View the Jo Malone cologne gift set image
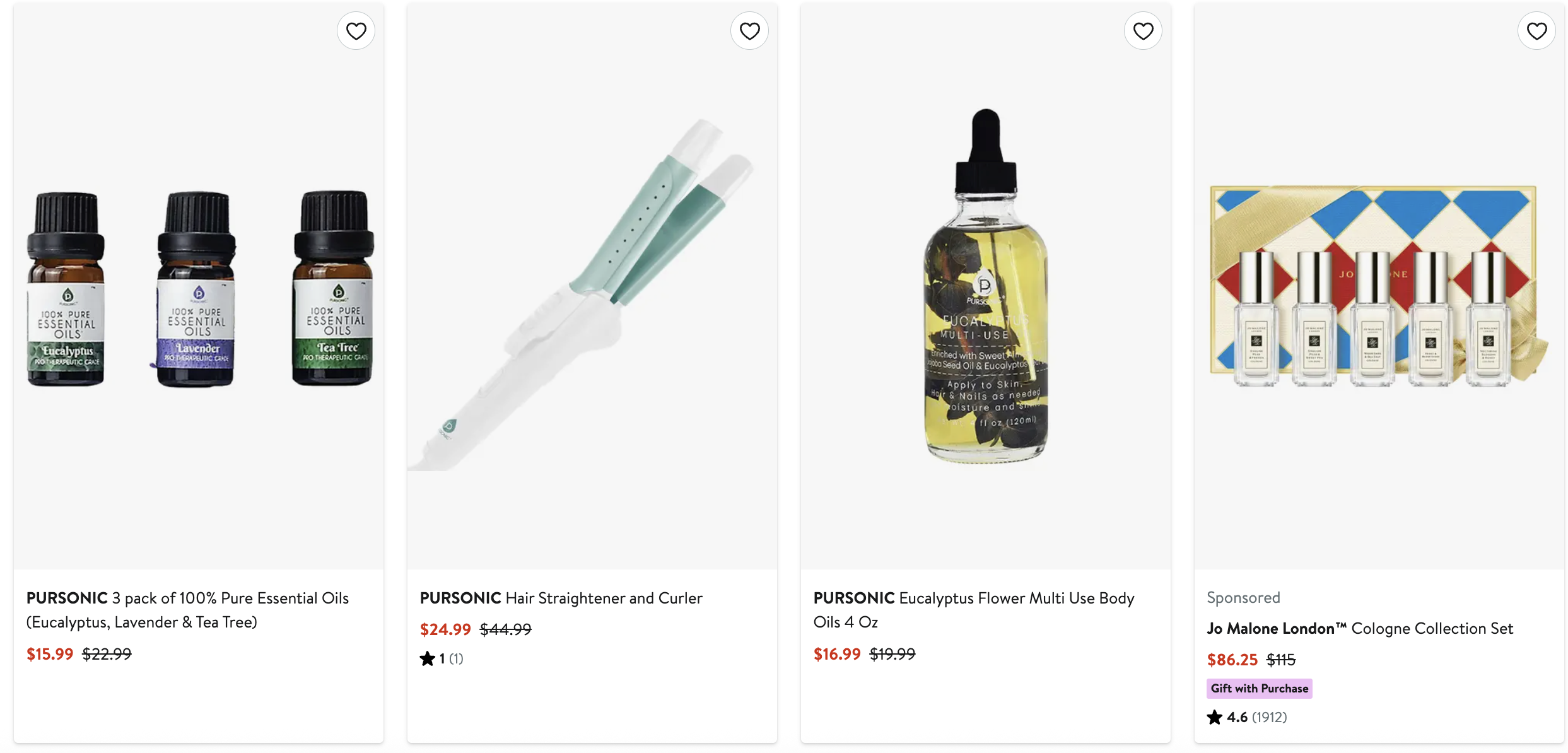The image size is (1568, 753). (x=1379, y=288)
